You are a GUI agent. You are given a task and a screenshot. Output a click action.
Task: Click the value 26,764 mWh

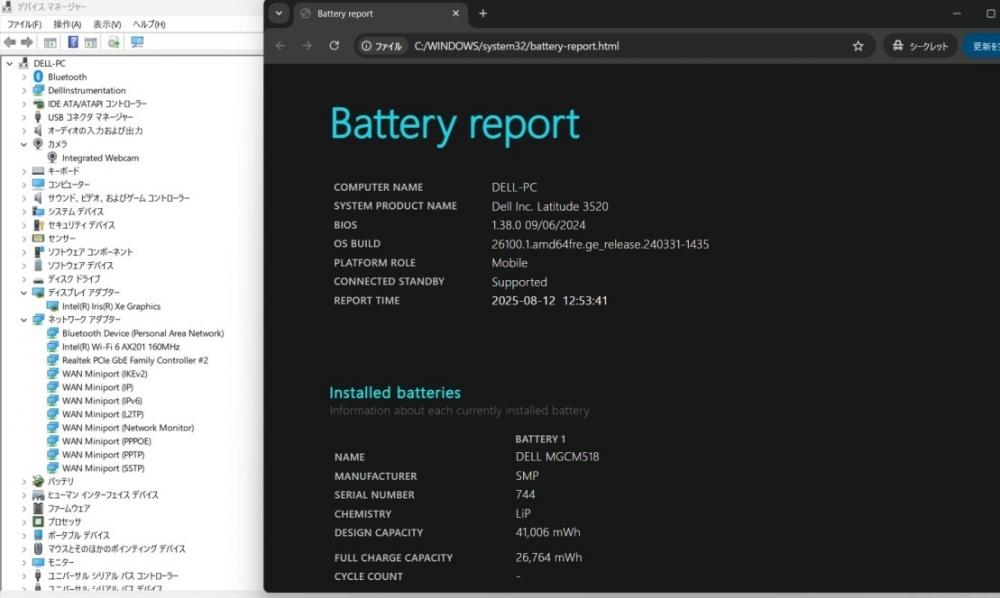pyautogui.click(x=548, y=557)
